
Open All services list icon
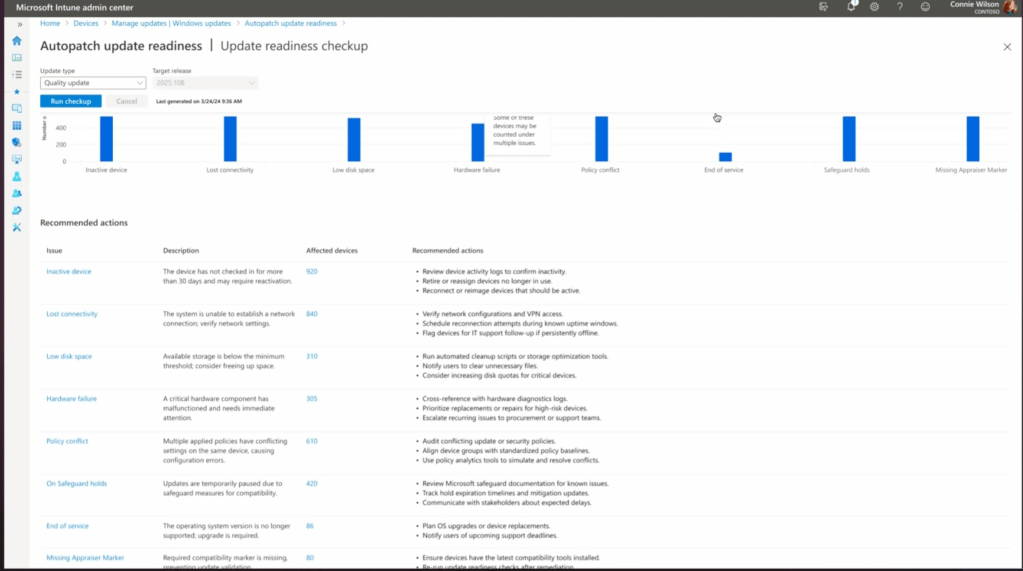[17, 75]
